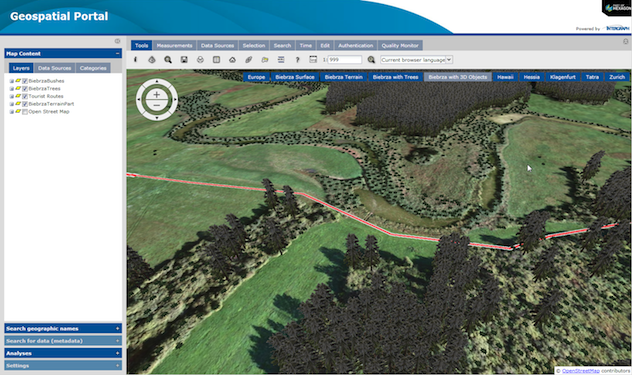Open the Data Sources tab in Map Content
This screenshot has height=375, width=632.
54,68
